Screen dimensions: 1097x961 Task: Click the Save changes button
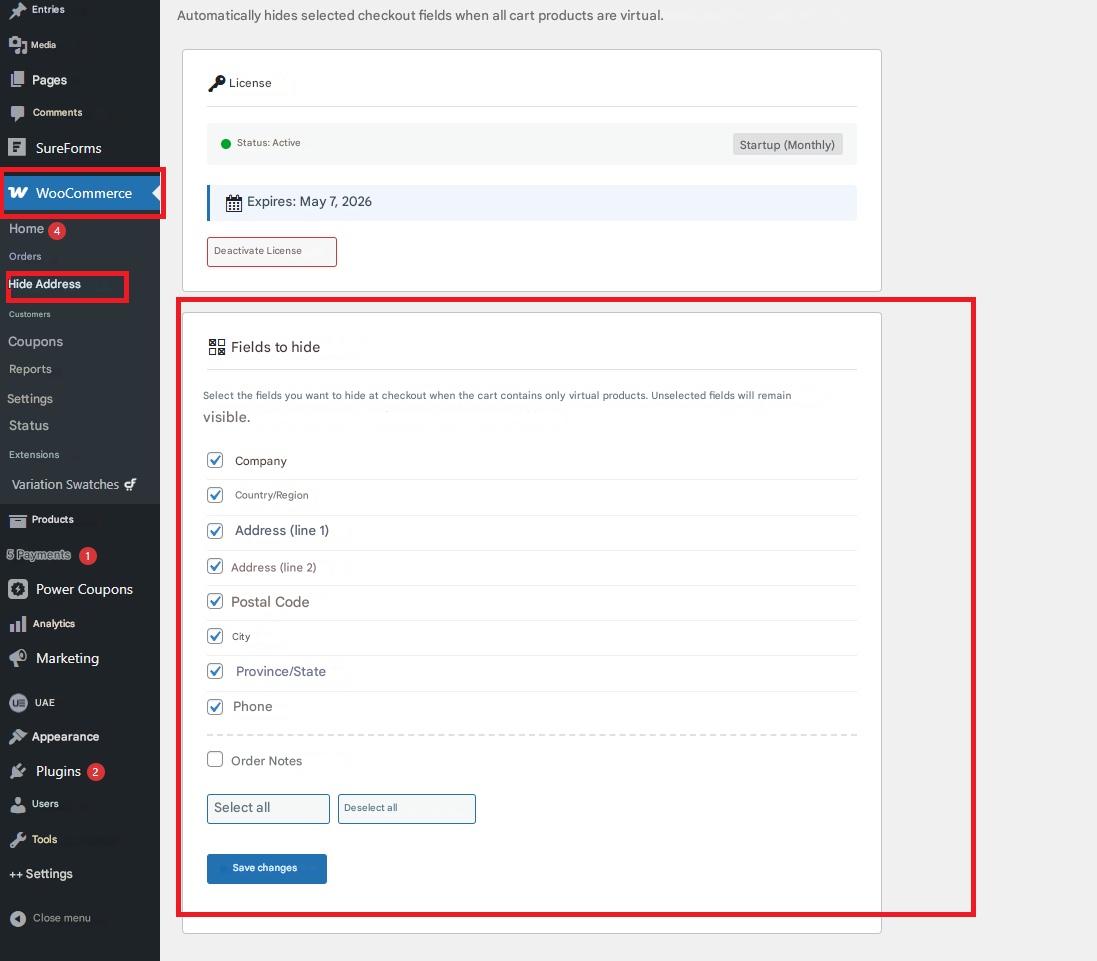pos(266,868)
